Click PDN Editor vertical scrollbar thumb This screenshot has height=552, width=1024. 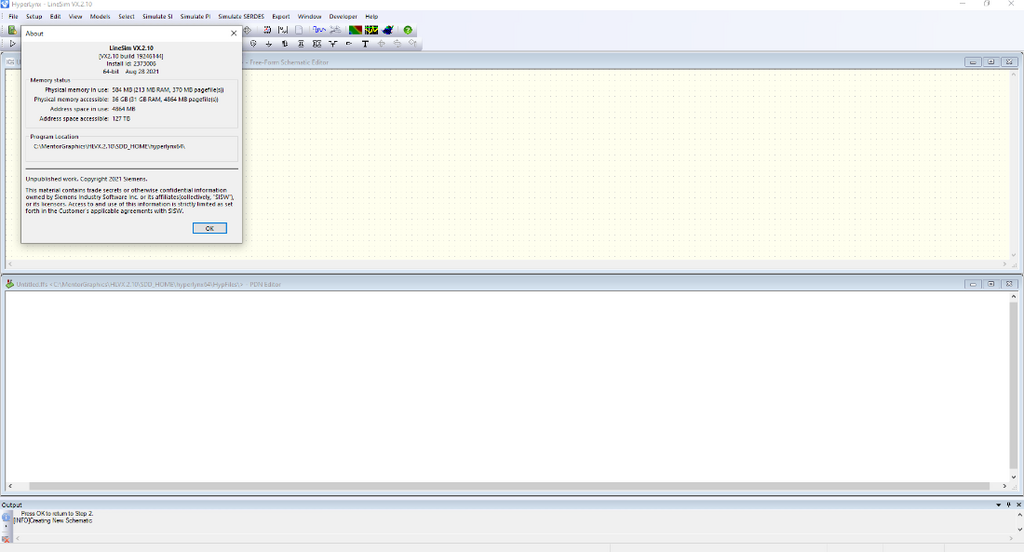pos(1014,385)
